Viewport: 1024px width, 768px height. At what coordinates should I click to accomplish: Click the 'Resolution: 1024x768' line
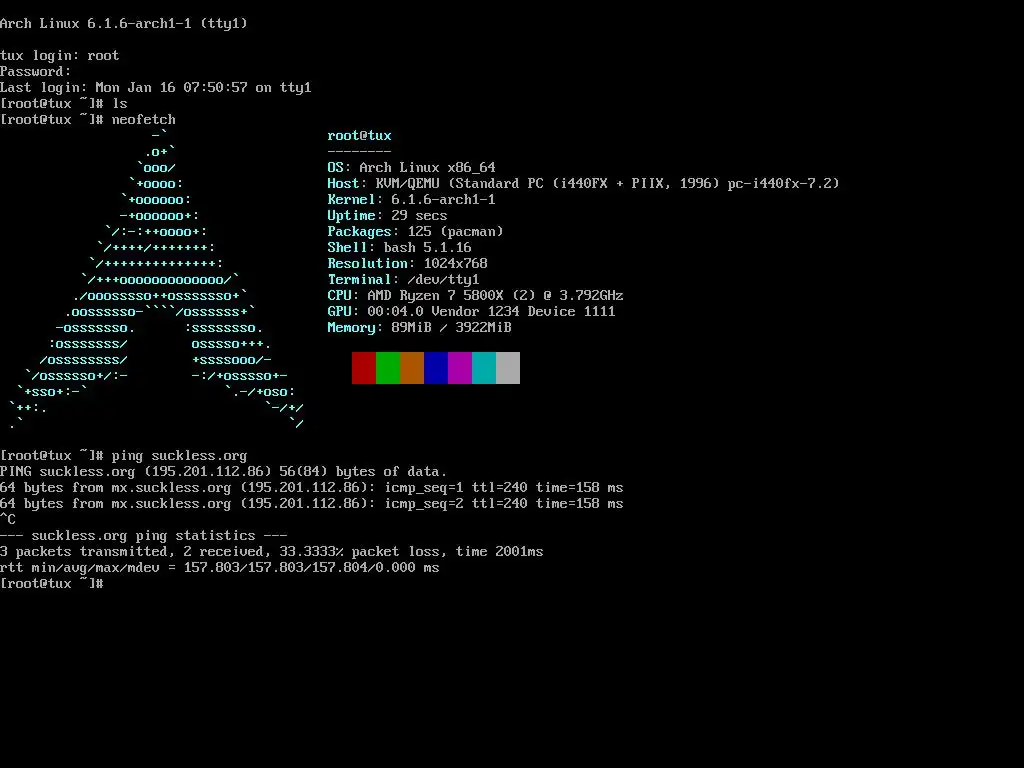point(408,263)
